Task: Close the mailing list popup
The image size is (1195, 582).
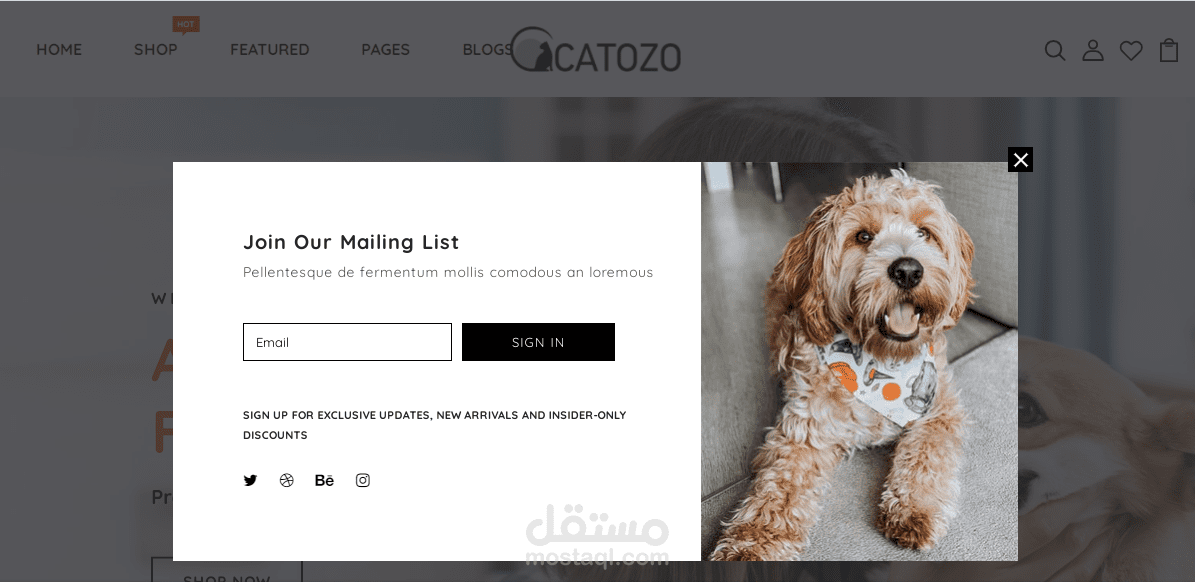Action: pyautogui.click(x=1020, y=159)
